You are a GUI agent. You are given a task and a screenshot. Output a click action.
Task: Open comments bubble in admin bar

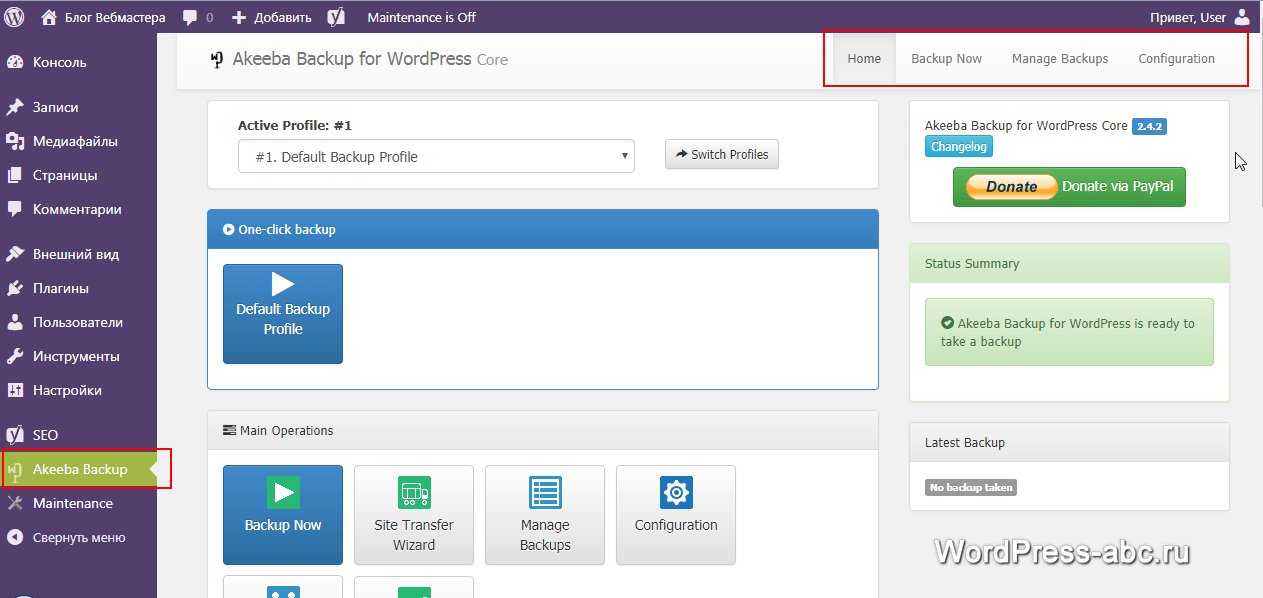(190, 18)
